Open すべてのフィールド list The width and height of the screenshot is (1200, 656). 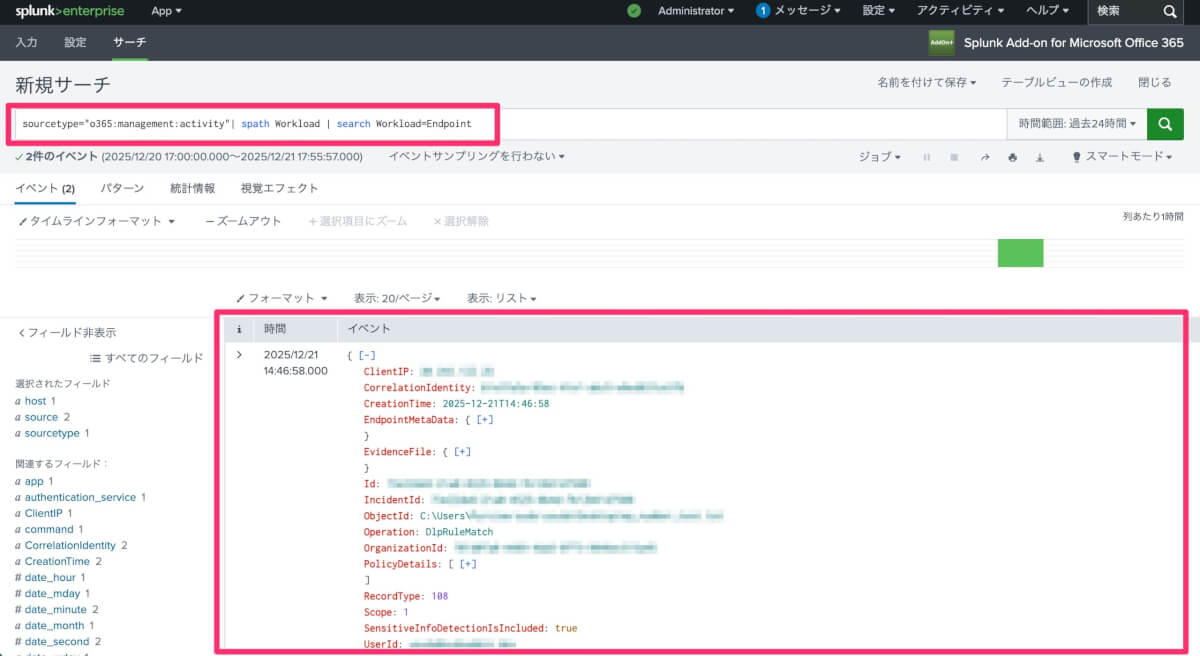click(147, 358)
